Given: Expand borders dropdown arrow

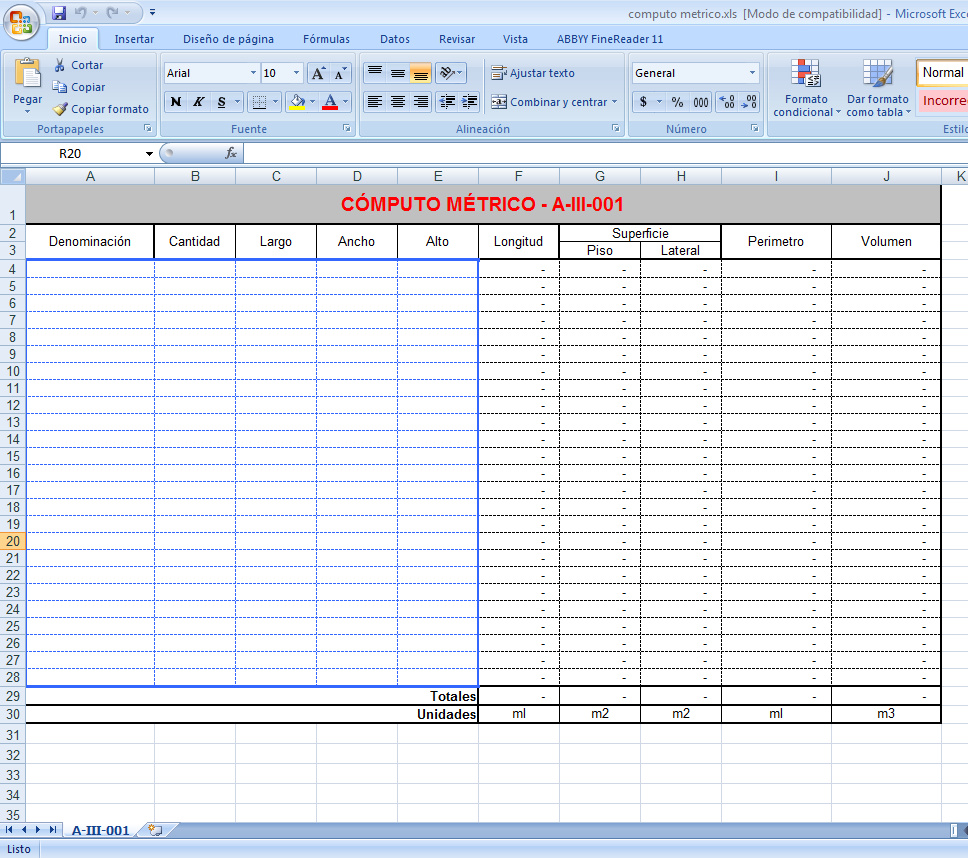Looking at the screenshot, I should tap(275, 102).
